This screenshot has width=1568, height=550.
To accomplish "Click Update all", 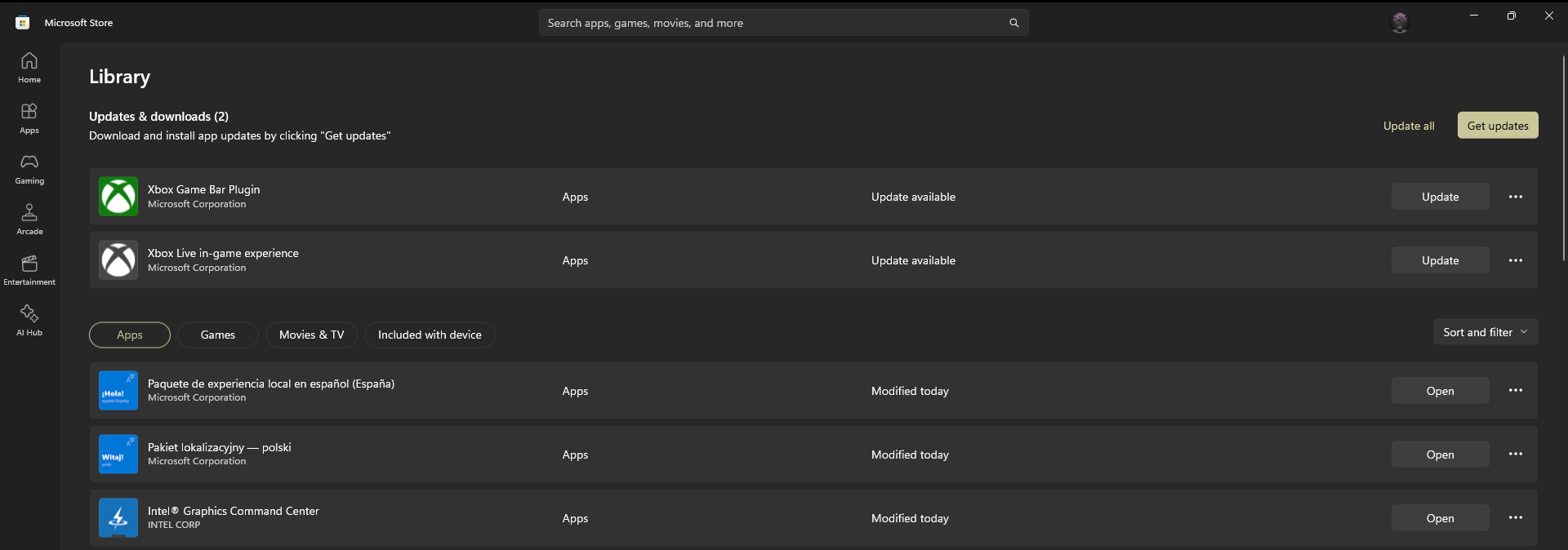I will pos(1409,126).
